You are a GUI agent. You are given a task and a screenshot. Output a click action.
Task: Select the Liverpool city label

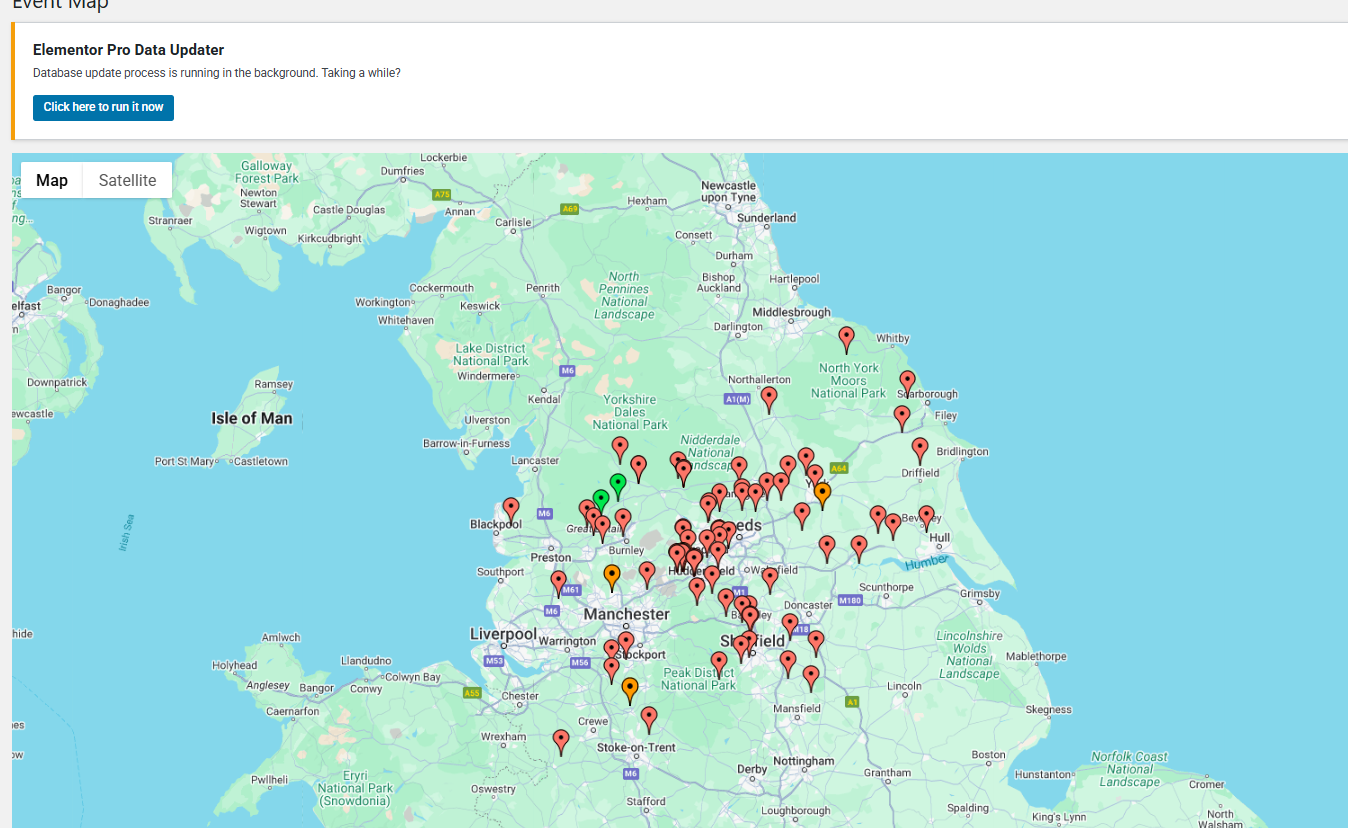(504, 635)
